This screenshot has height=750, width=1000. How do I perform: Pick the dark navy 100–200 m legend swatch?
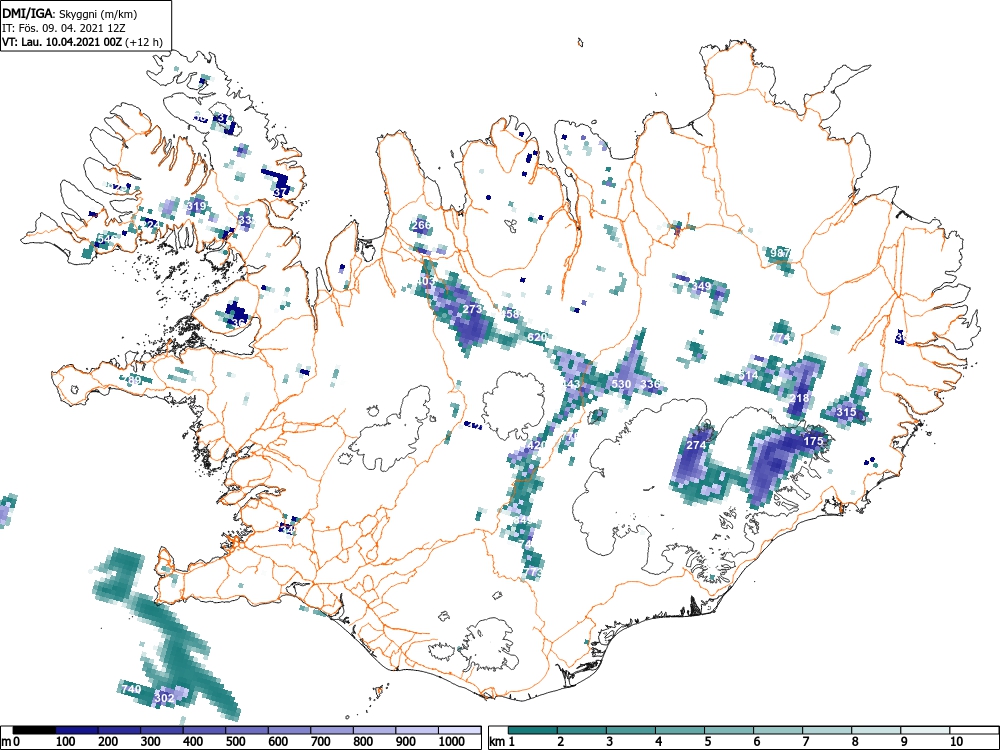[x=77, y=730]
